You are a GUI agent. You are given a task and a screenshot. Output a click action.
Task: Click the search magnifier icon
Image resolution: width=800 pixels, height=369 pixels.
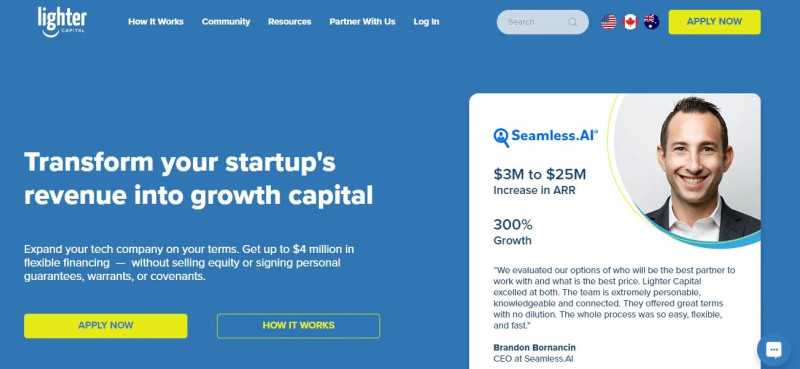point(572,22)
